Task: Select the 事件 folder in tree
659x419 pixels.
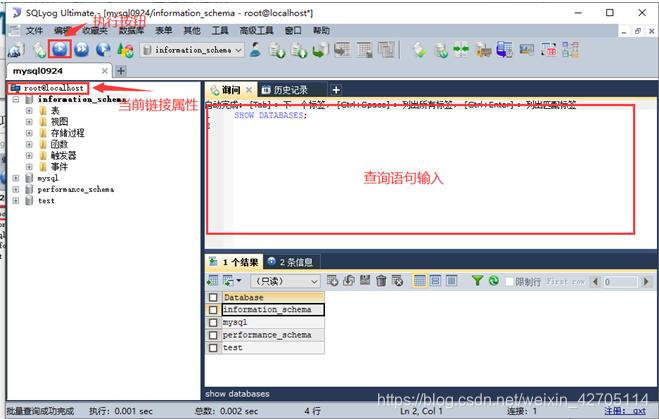Action: [59, 167]
